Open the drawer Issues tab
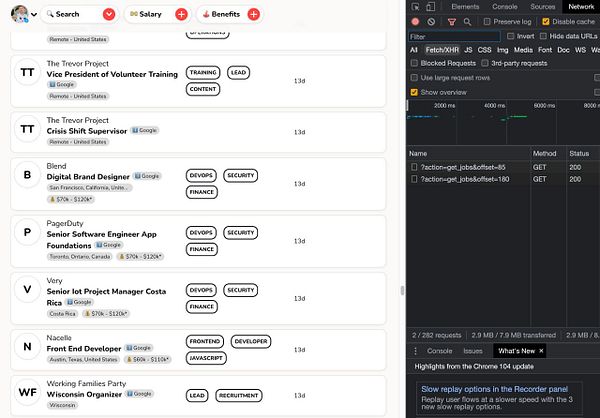Image resolution: width=600 pixels, height=418 pixels. [x=473, y=351]
